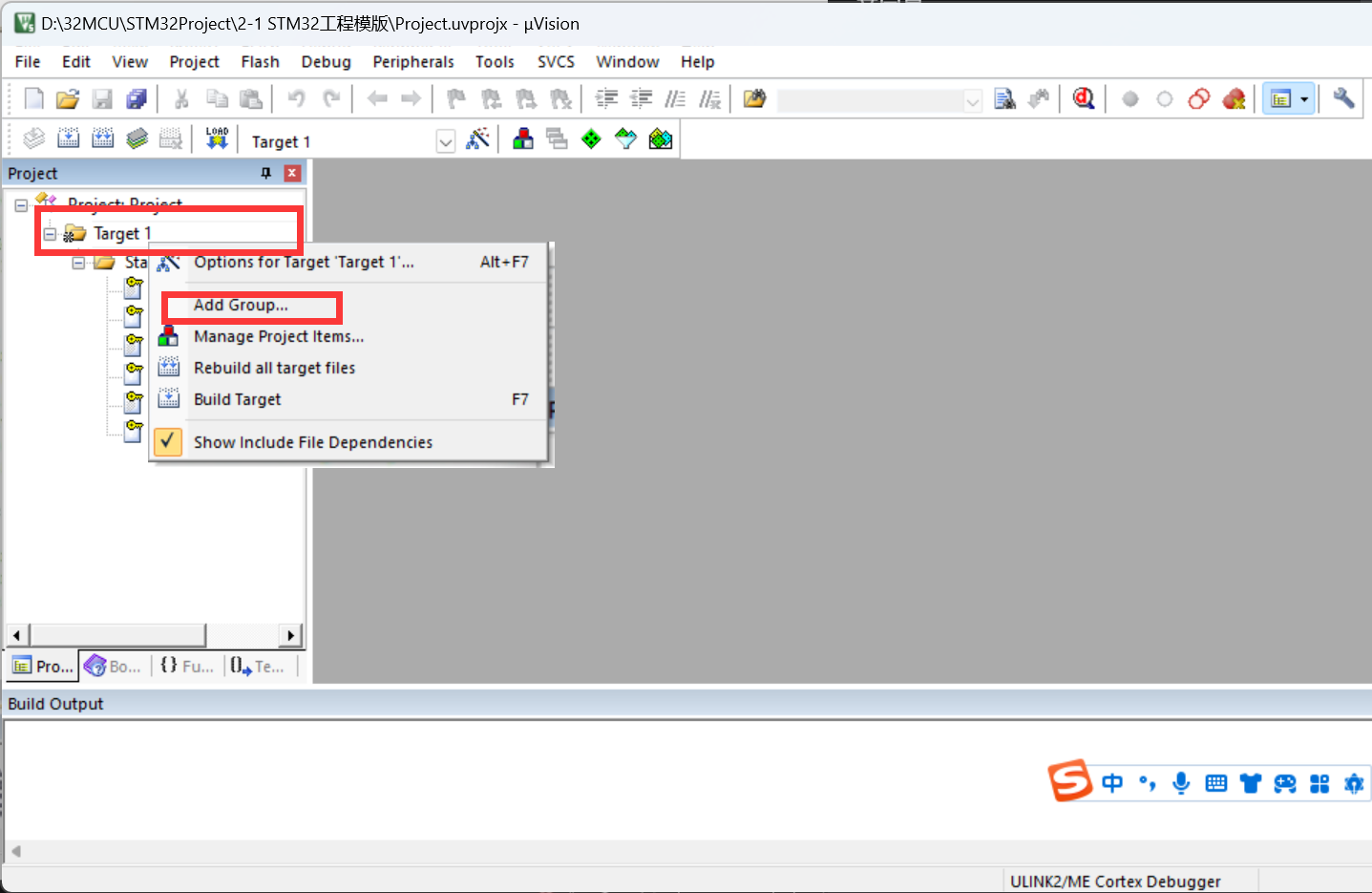Create a new file via toolbar icon
Screen dimensions: 1372x893
click(x=33, y=98)
